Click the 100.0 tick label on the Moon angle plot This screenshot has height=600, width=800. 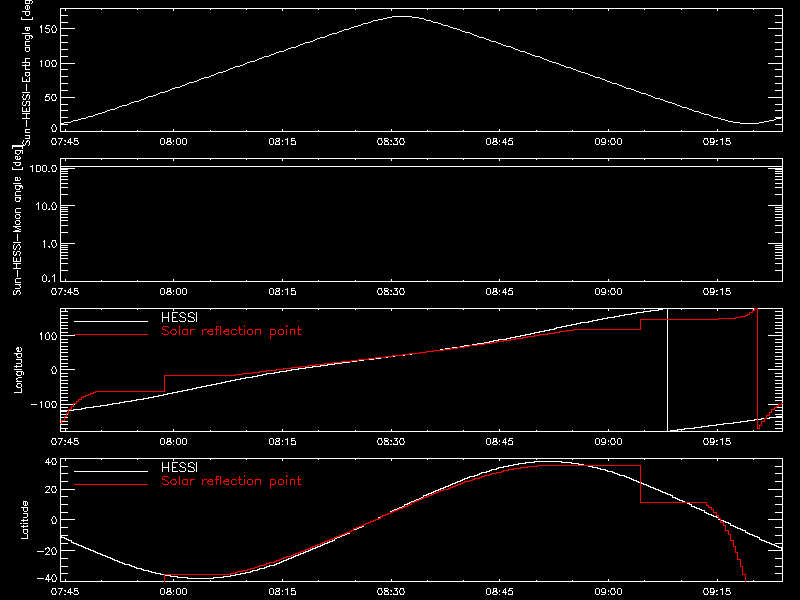pyautogui.click(x=43, y=168)
